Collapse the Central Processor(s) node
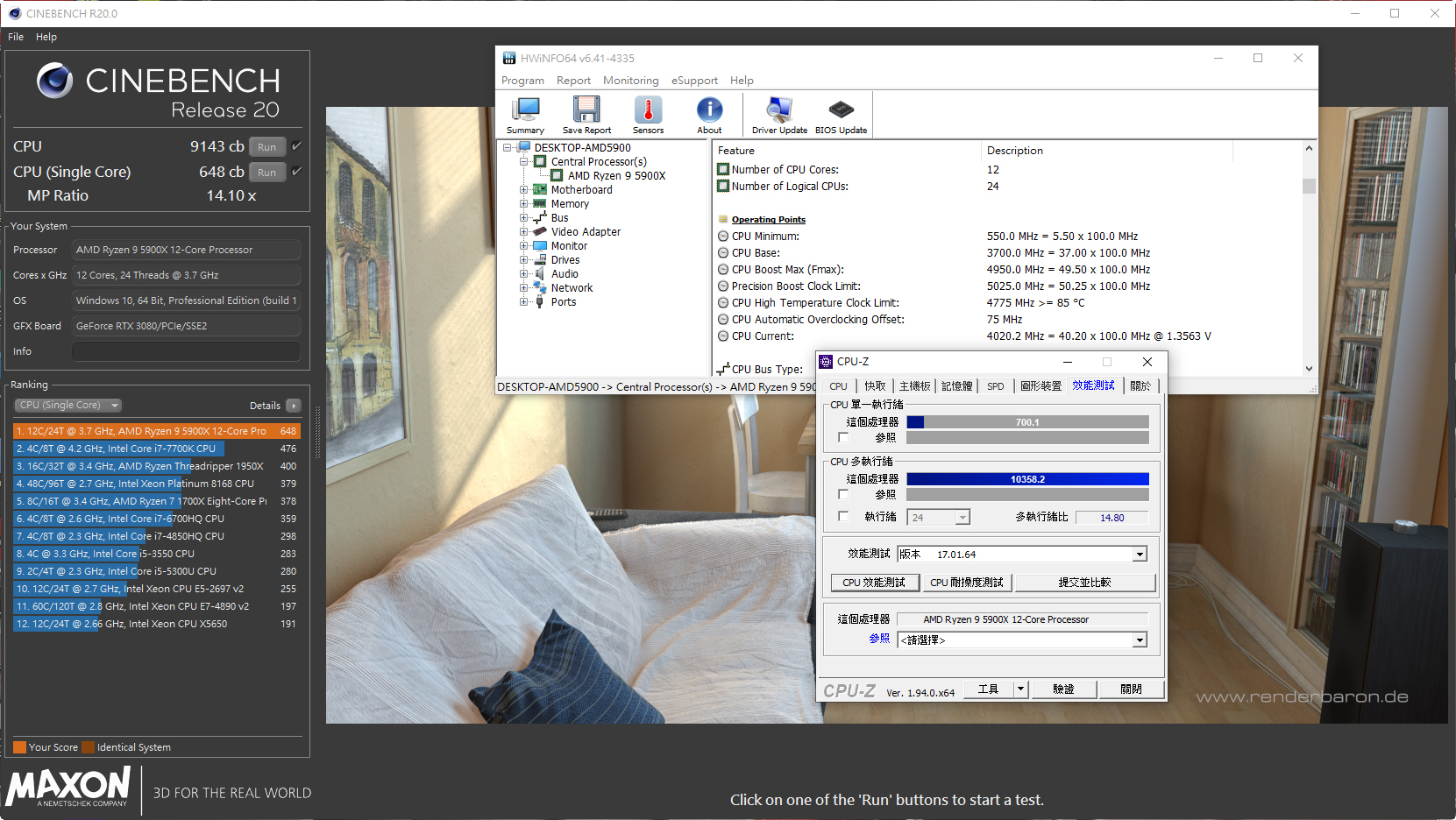The height and width of the screenshot is (820, 1456). 523,161
